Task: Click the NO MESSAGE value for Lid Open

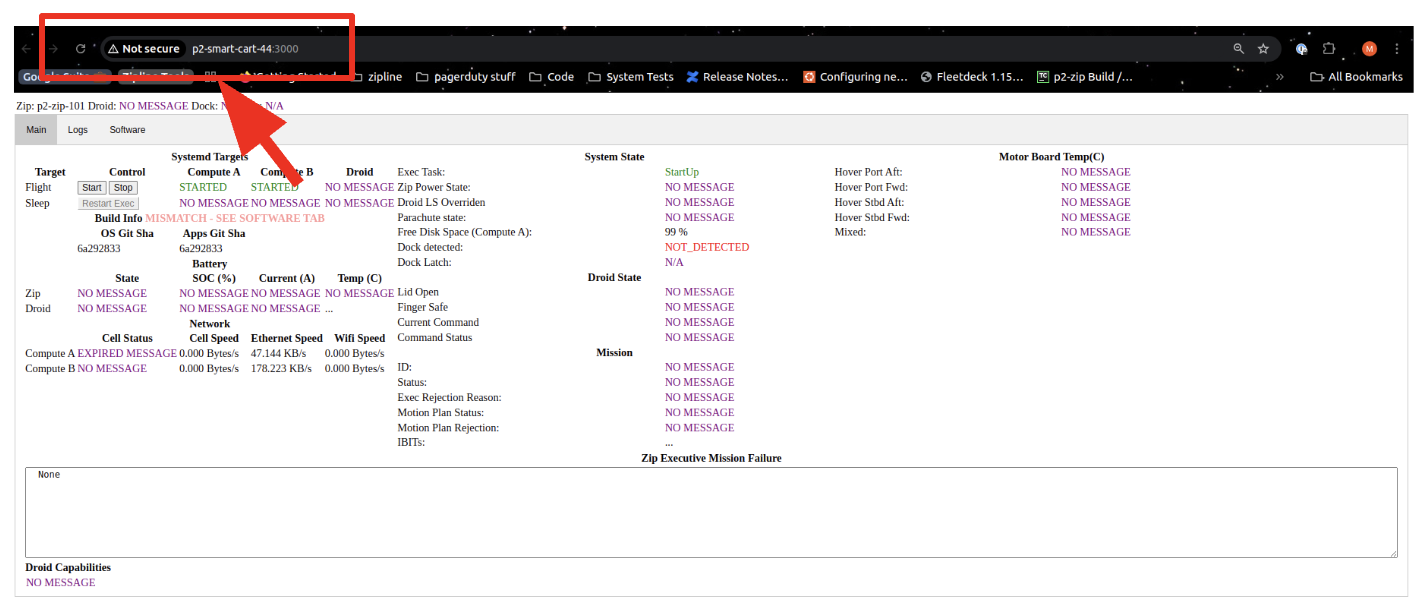Action: coord(700,292)
